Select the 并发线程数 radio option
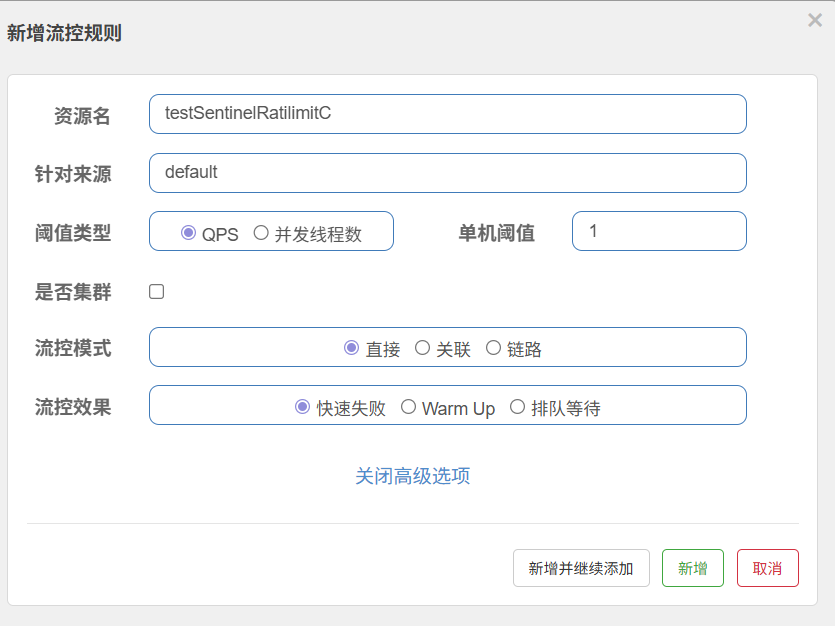835x626 pixels. pyautogui.click(x=261, y=233)
